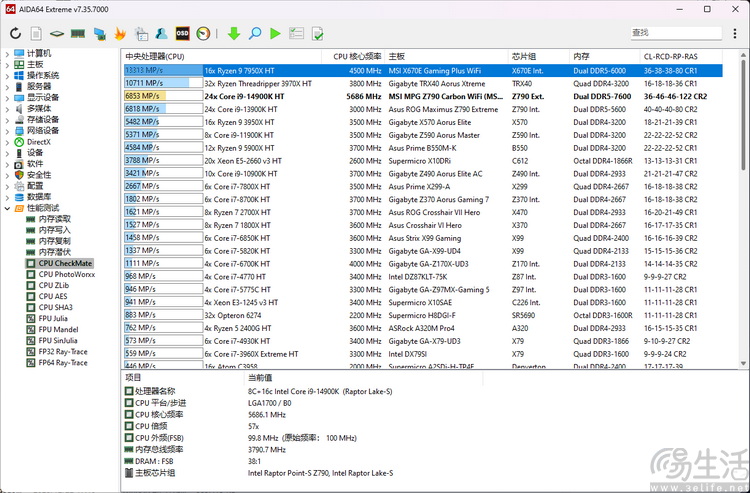Open the FPU Mandel benchmark
This screenshot has width=750, height=493.
click(x=58, y=329)
